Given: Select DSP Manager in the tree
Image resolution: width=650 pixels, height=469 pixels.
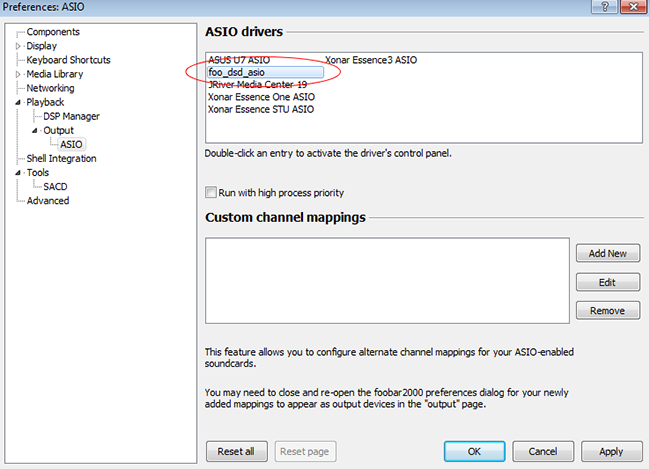Looking at the screenshot, I should pyautogui.click(x=71, y=117).
